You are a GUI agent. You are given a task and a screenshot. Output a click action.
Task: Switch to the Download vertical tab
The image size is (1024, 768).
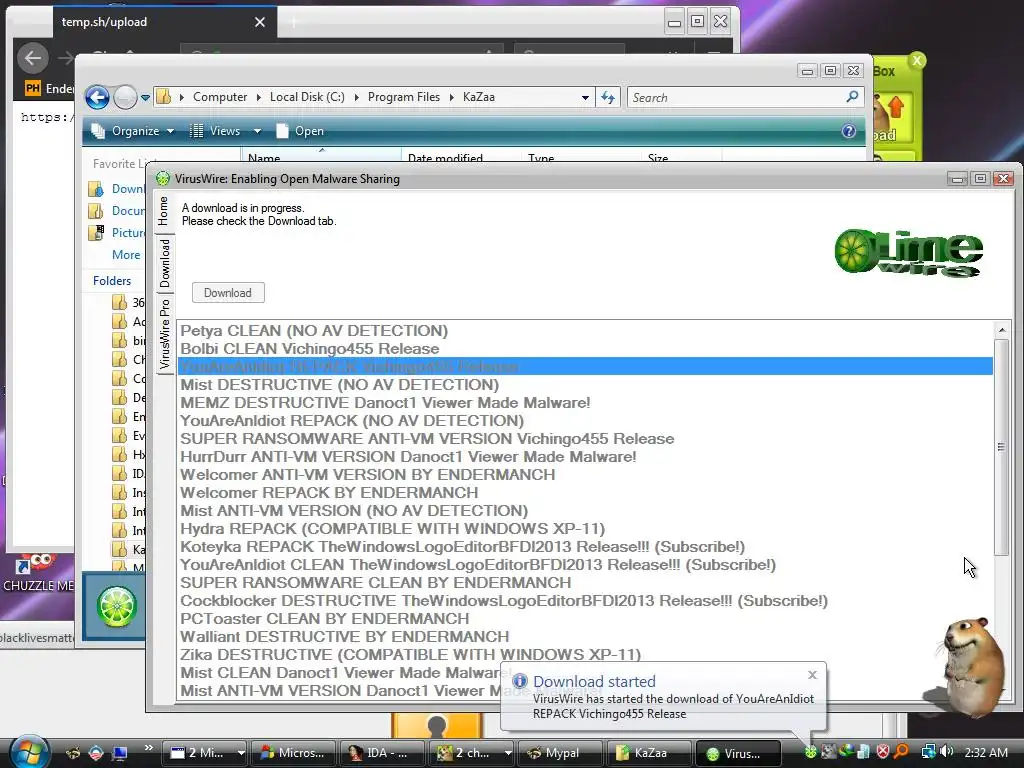[x=164, y=263]
